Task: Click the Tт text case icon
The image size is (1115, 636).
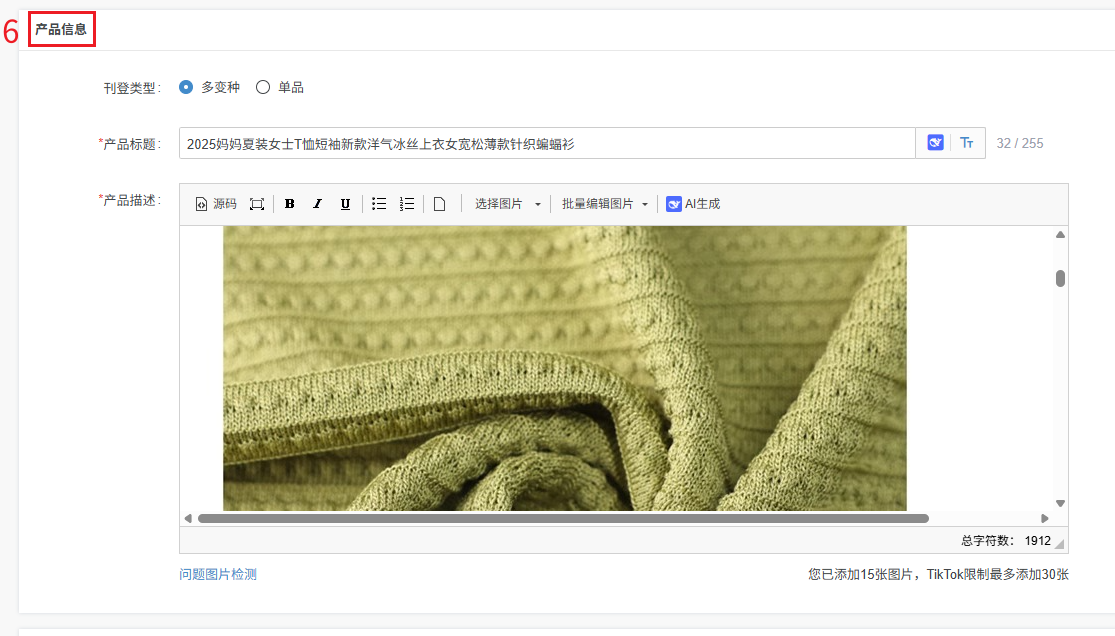Action: point(967,143)
